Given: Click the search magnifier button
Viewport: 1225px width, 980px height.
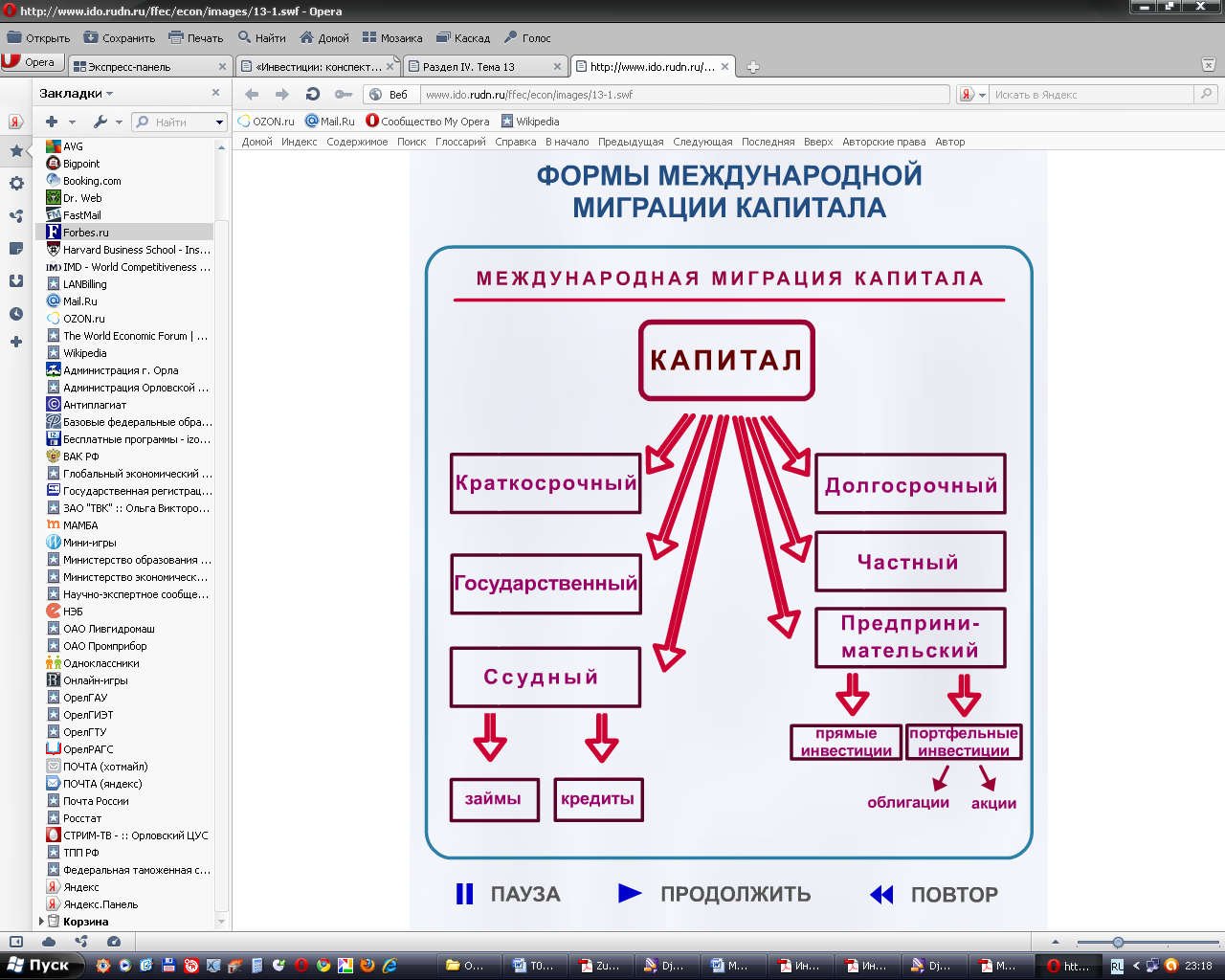Looking at the screenshot, I should pyautogui.click(x=1206, y=94).
